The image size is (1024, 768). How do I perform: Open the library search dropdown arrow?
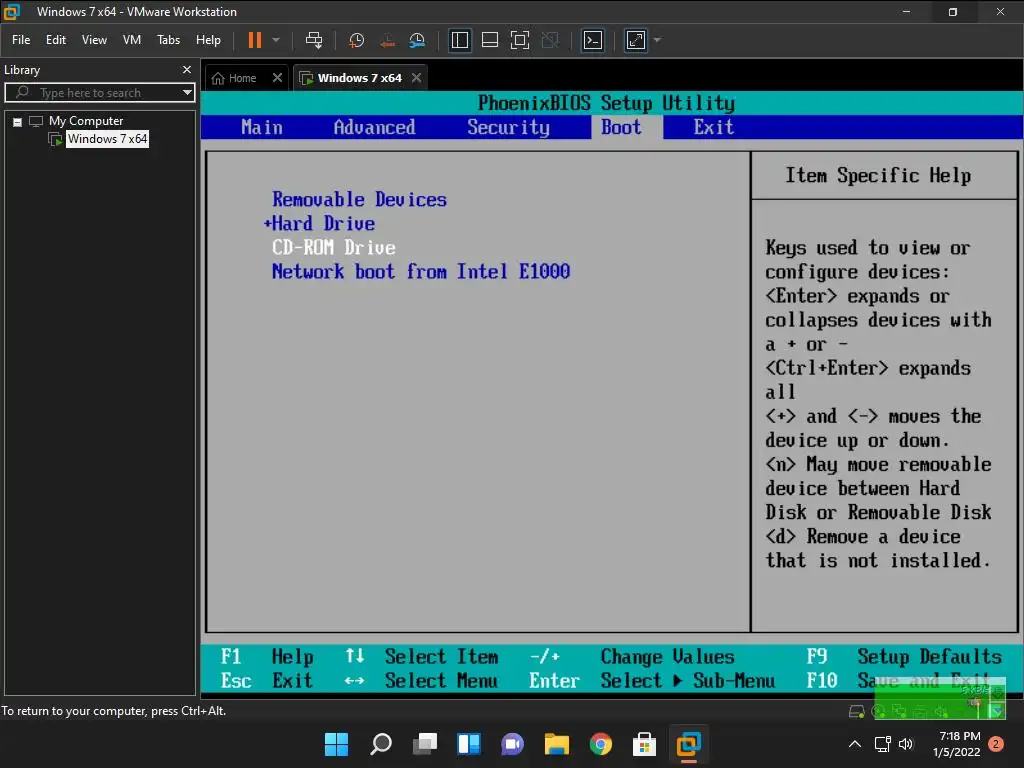tap(188, 93)
